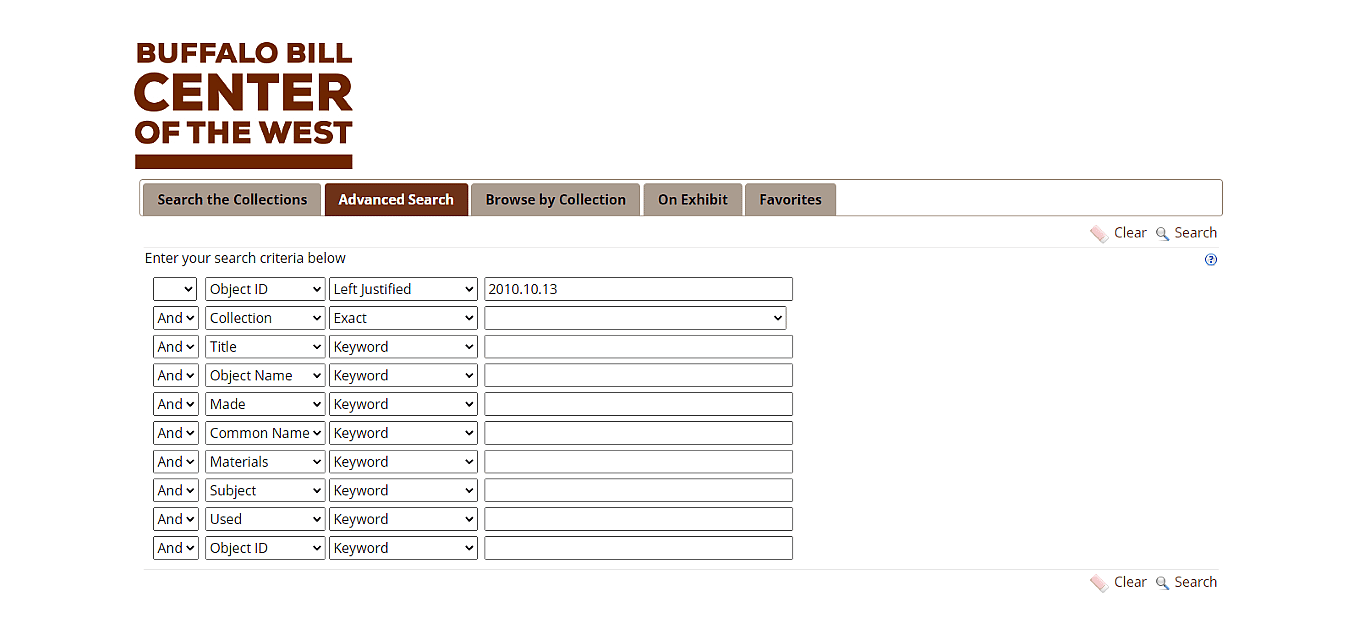1366x619 pixels.
Task: Open the Materials field selector dropdown
Action: 265,462
